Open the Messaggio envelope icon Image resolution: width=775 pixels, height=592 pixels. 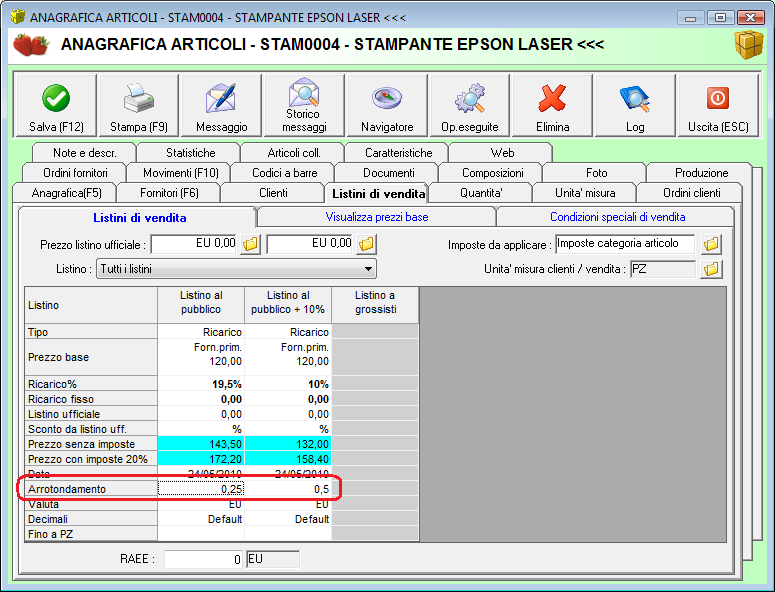coord(221,98)
